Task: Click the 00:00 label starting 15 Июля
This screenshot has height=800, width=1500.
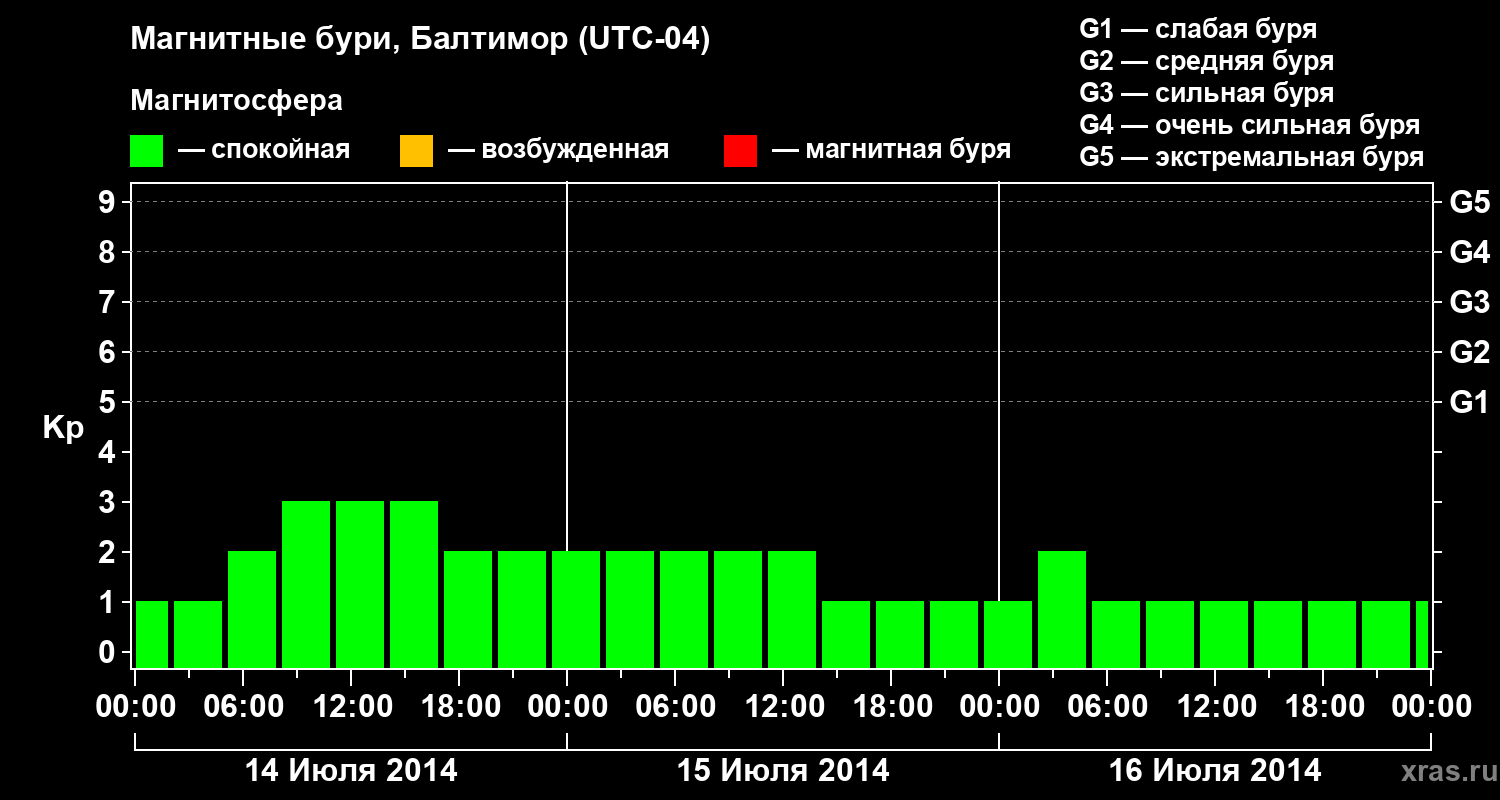Action: click(567, 707)
